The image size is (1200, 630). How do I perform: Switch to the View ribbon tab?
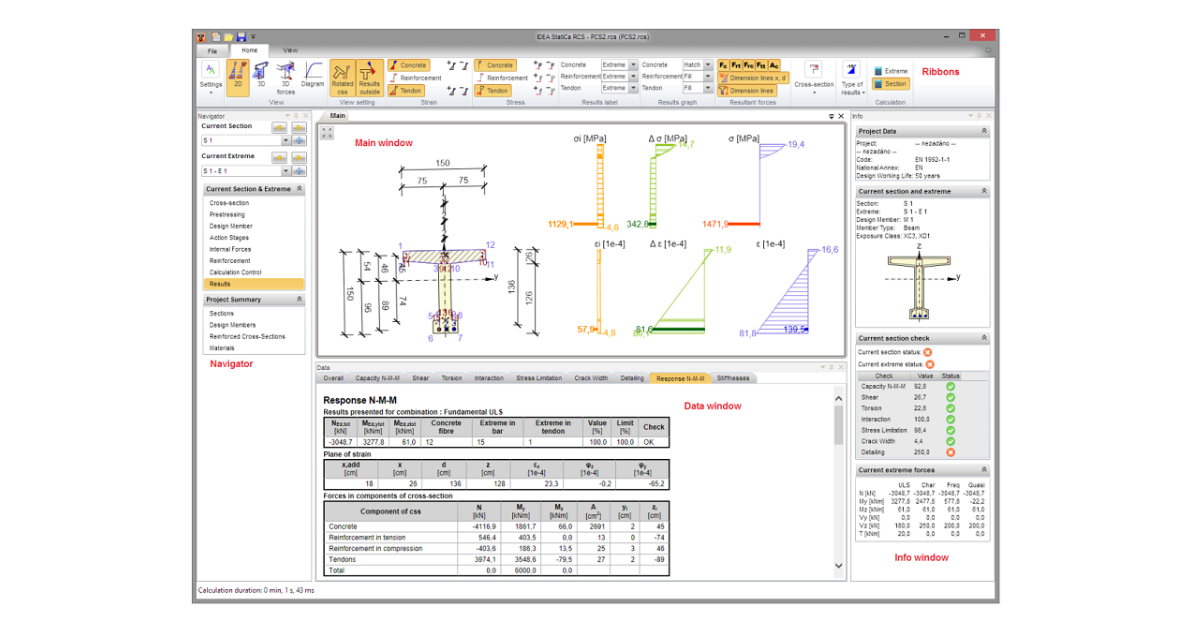(x=290, y=50)
